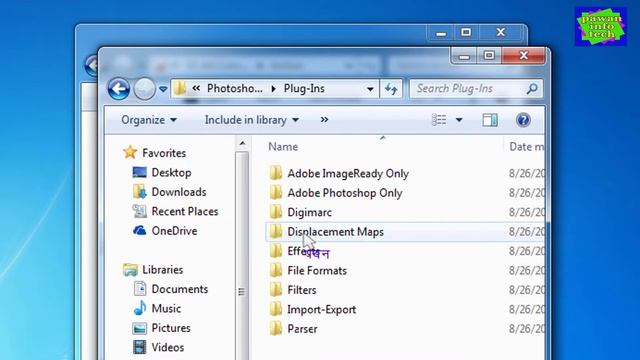
Task: Open Downloads in Favorites
Action: point(179,192)
